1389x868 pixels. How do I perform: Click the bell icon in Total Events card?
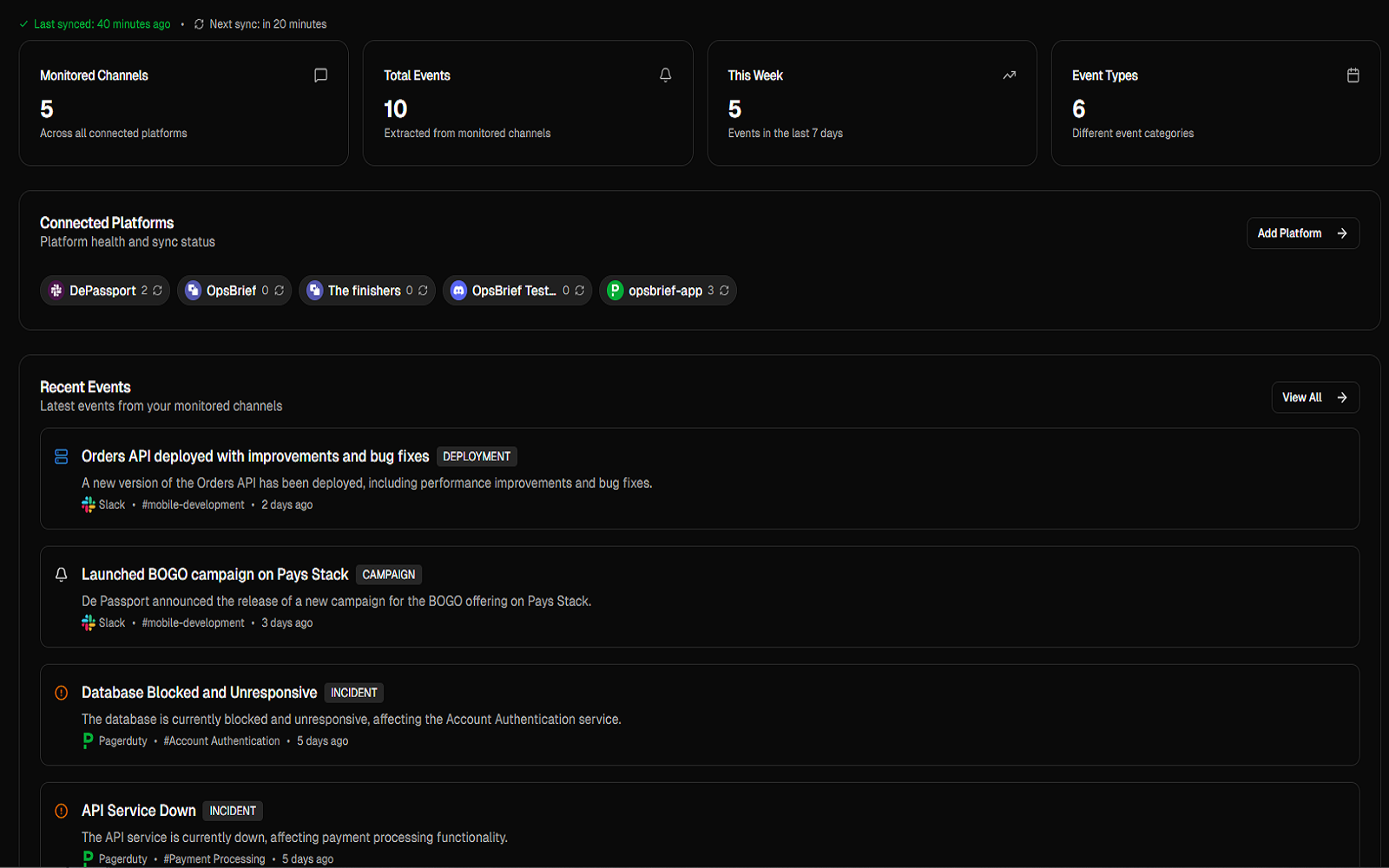pyautogui.click(x=665, y=76)
